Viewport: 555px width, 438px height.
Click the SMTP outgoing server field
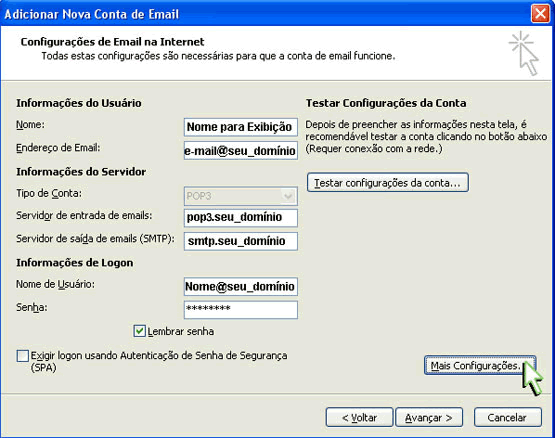click(240, 241)
